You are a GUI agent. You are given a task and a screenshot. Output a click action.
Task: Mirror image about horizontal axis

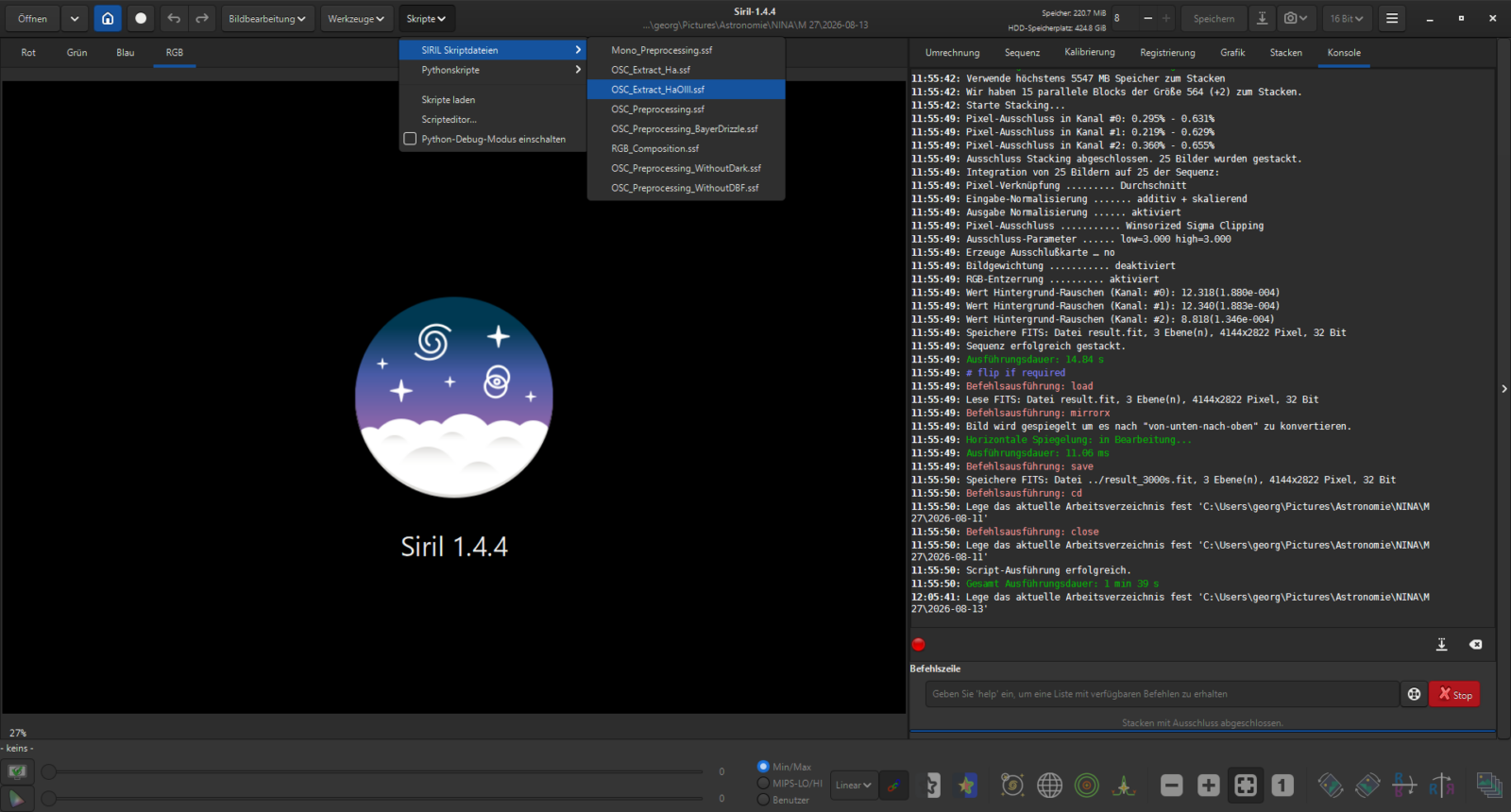pyautogui.click(x=1404, y=785)
